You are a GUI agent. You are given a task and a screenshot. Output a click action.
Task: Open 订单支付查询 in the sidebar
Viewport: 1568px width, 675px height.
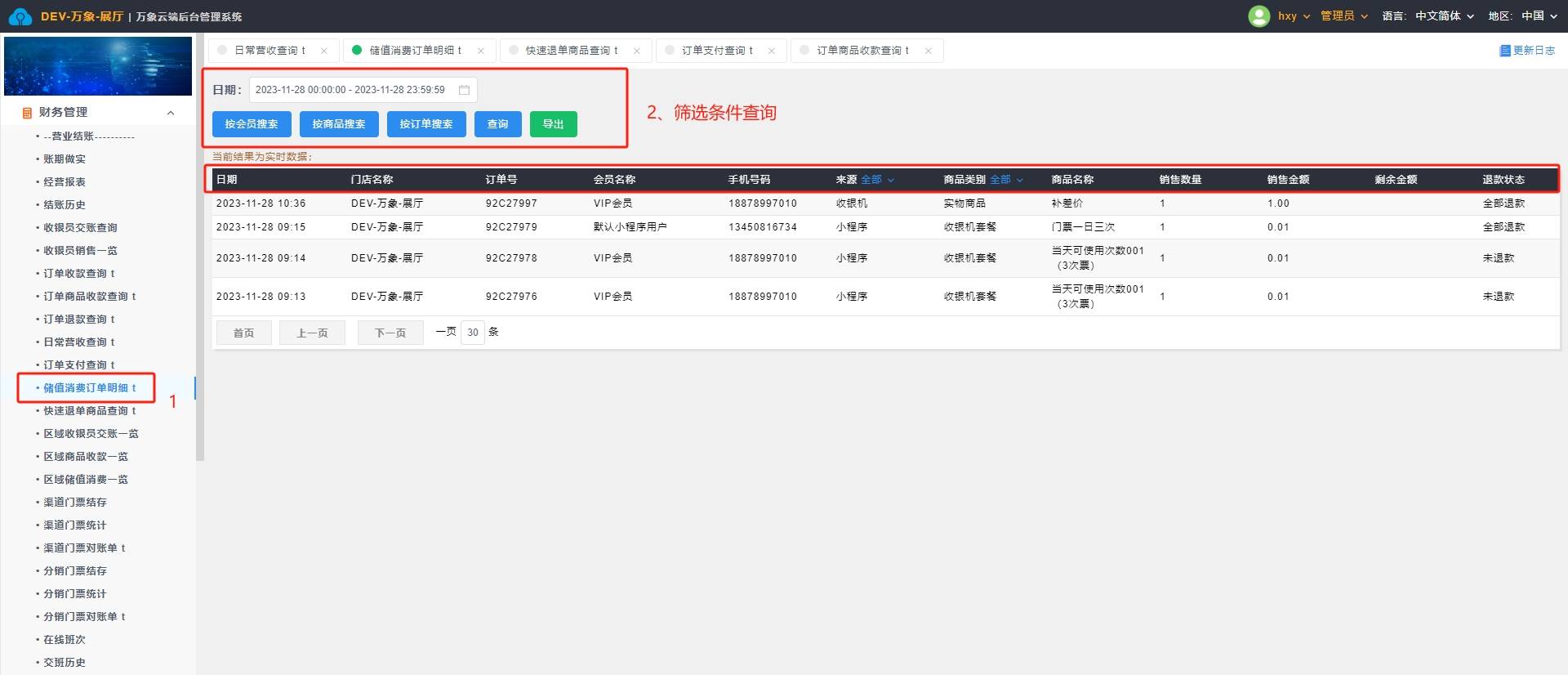(79, 365)
